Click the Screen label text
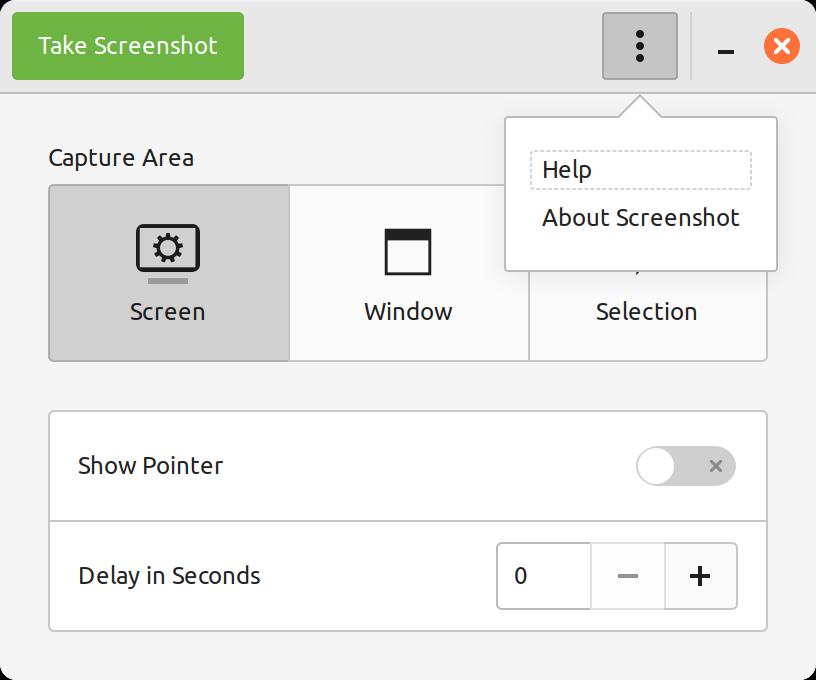The image size is (816, 680). point(168,312)
